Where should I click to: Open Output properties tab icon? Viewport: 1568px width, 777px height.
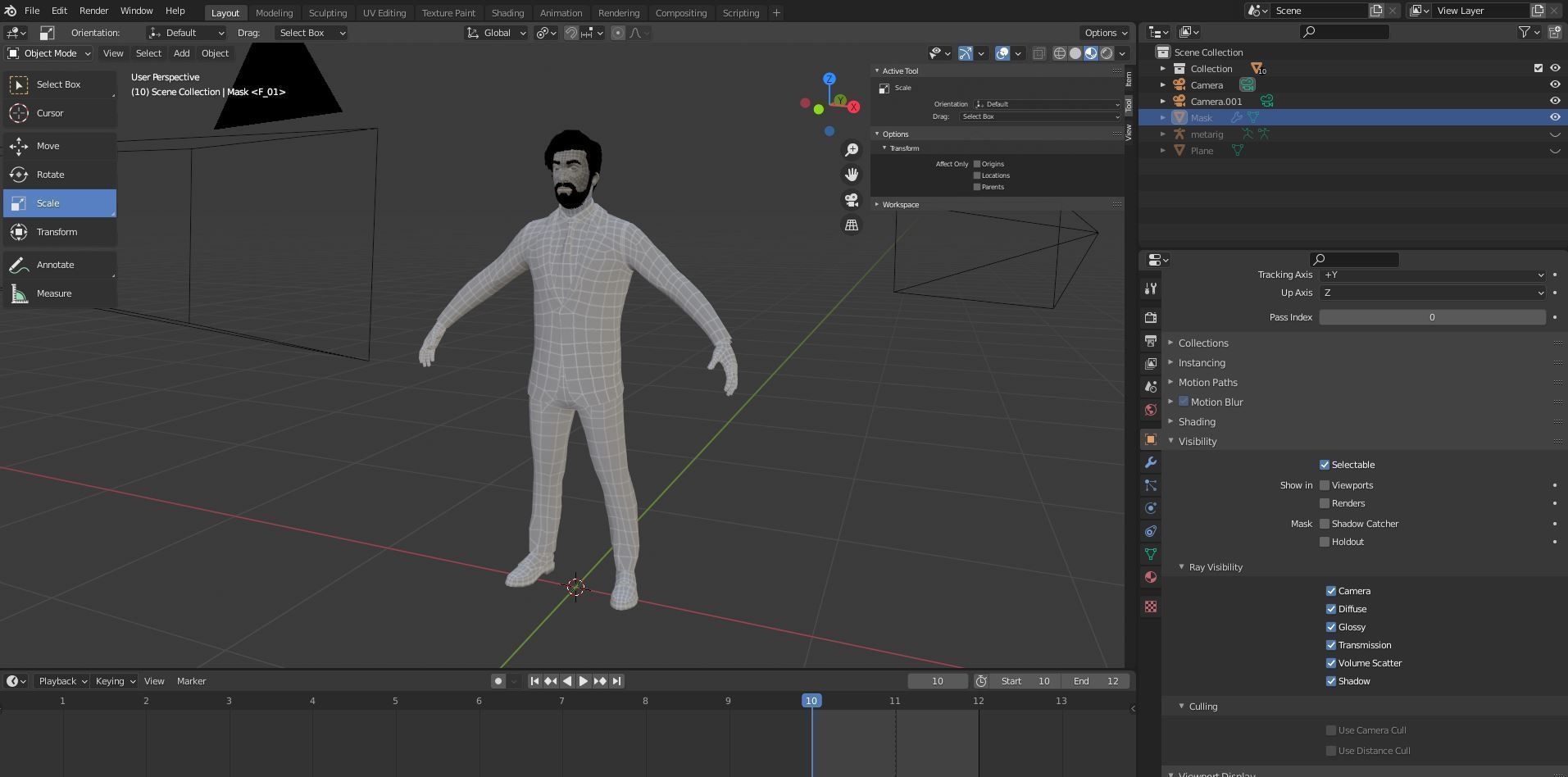coord(1151,340)
